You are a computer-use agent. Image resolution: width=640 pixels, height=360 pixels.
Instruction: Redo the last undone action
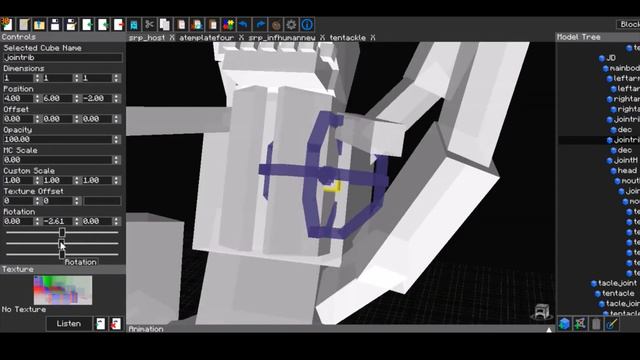pyautogui.click(x=260, y=24)
